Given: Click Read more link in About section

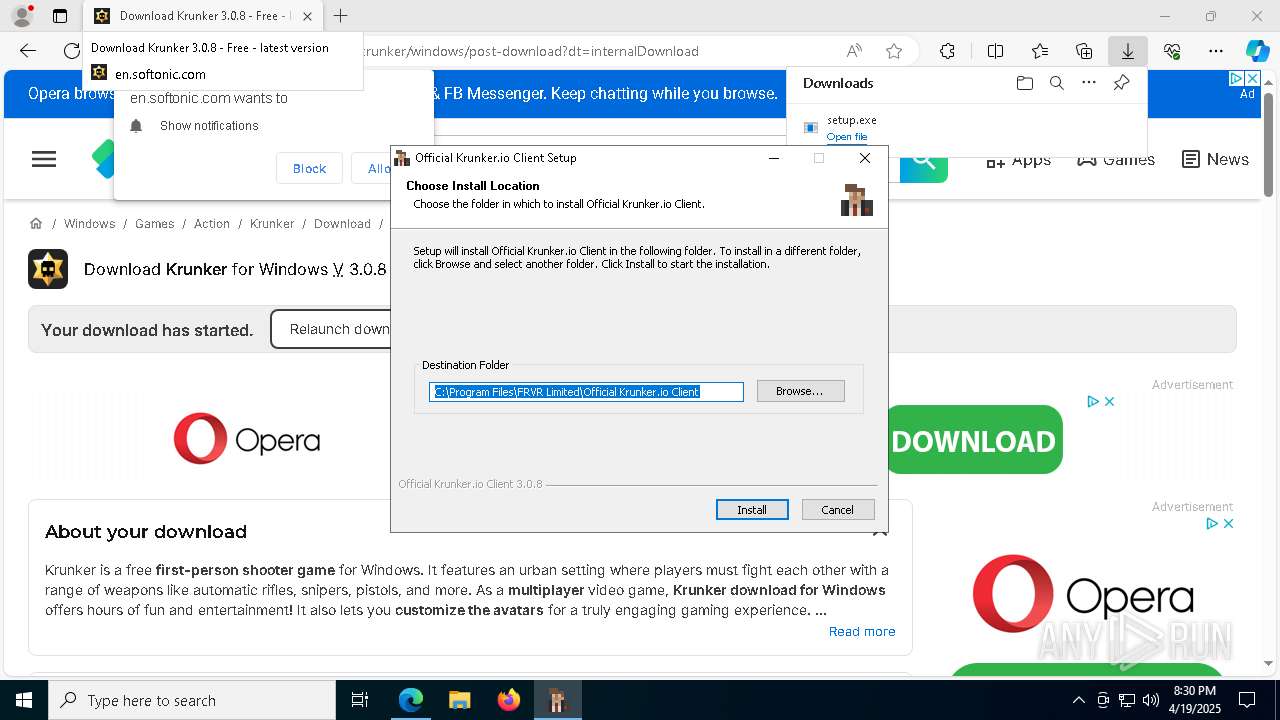Looking at the screenshot, I should click(862, 631).
